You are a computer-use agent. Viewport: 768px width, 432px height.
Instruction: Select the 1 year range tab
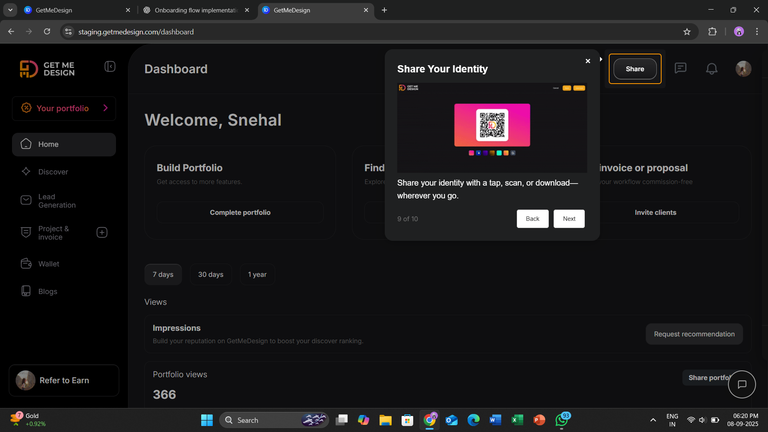coord(257,274)
